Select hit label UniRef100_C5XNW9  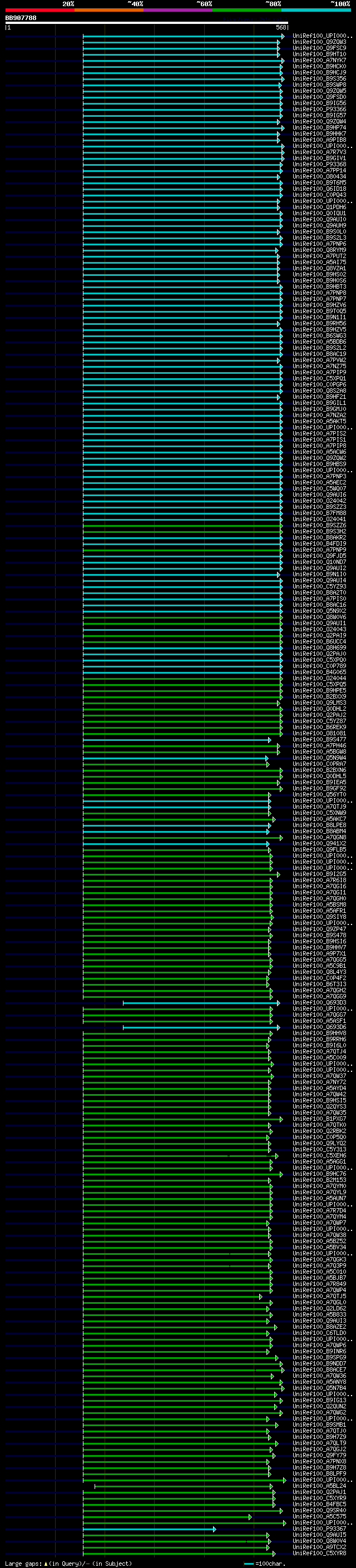point(319,813)
